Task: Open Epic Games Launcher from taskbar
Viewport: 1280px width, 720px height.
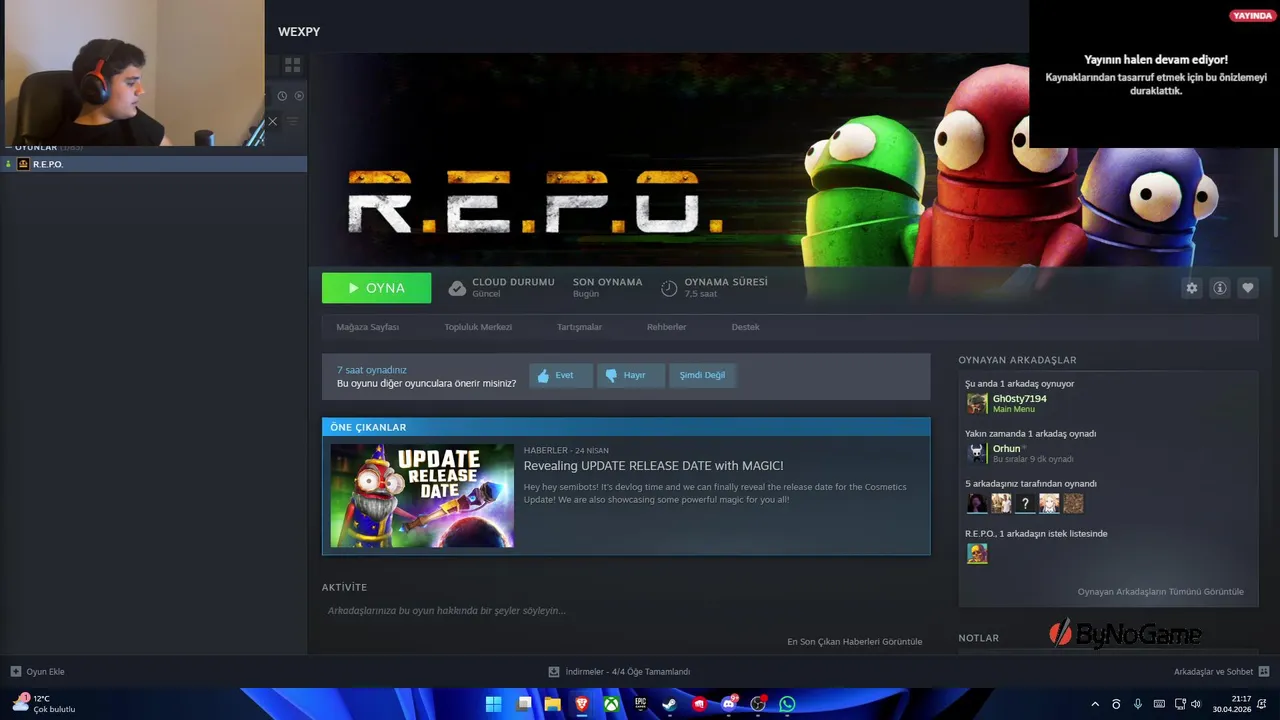Action: 641,704
